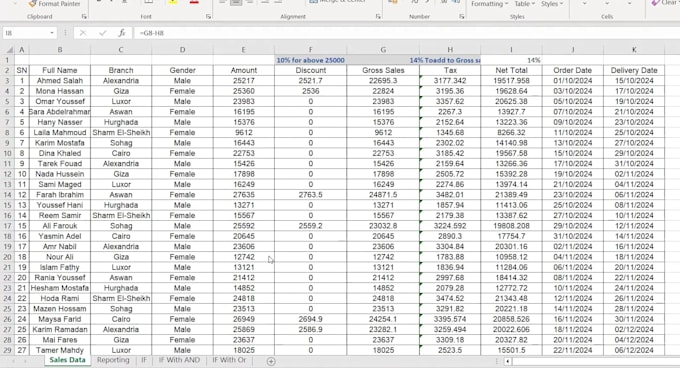Select the 'Mona Hassan' name cell

tap(60, 91)
